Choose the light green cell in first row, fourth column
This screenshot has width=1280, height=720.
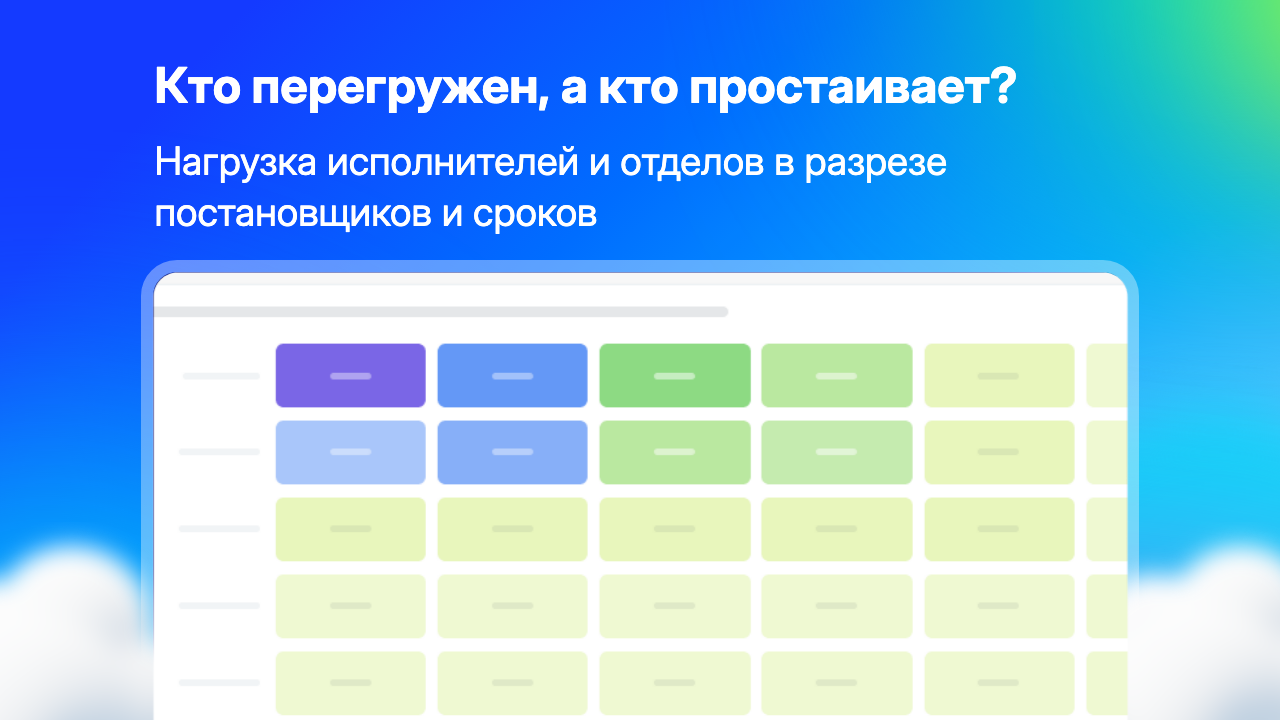pyautogui.click(x=837, y=375)
